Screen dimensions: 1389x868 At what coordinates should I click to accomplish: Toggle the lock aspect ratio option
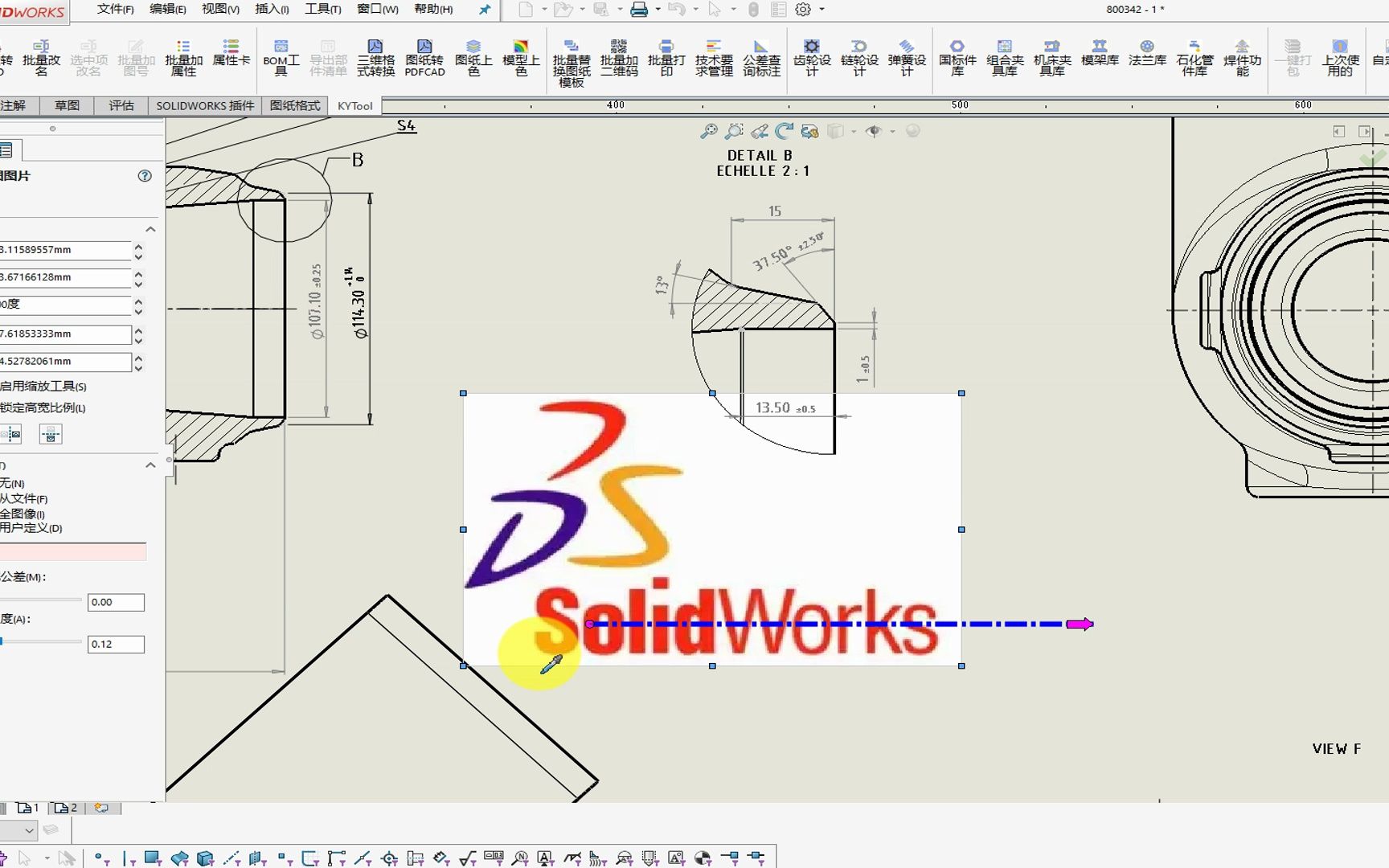(x=43, y=407)
